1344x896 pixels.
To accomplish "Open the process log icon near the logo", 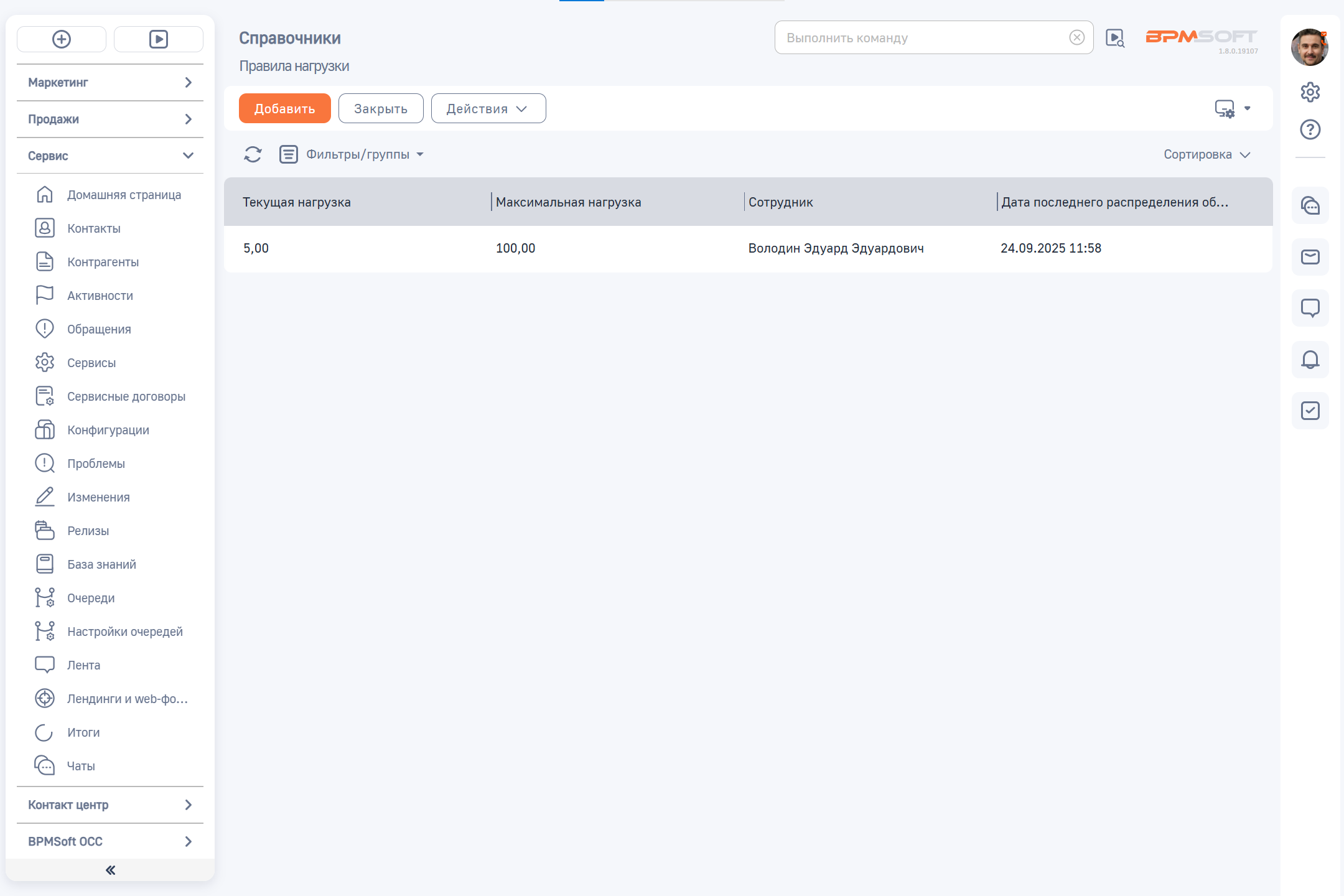I will point(1114,38).
